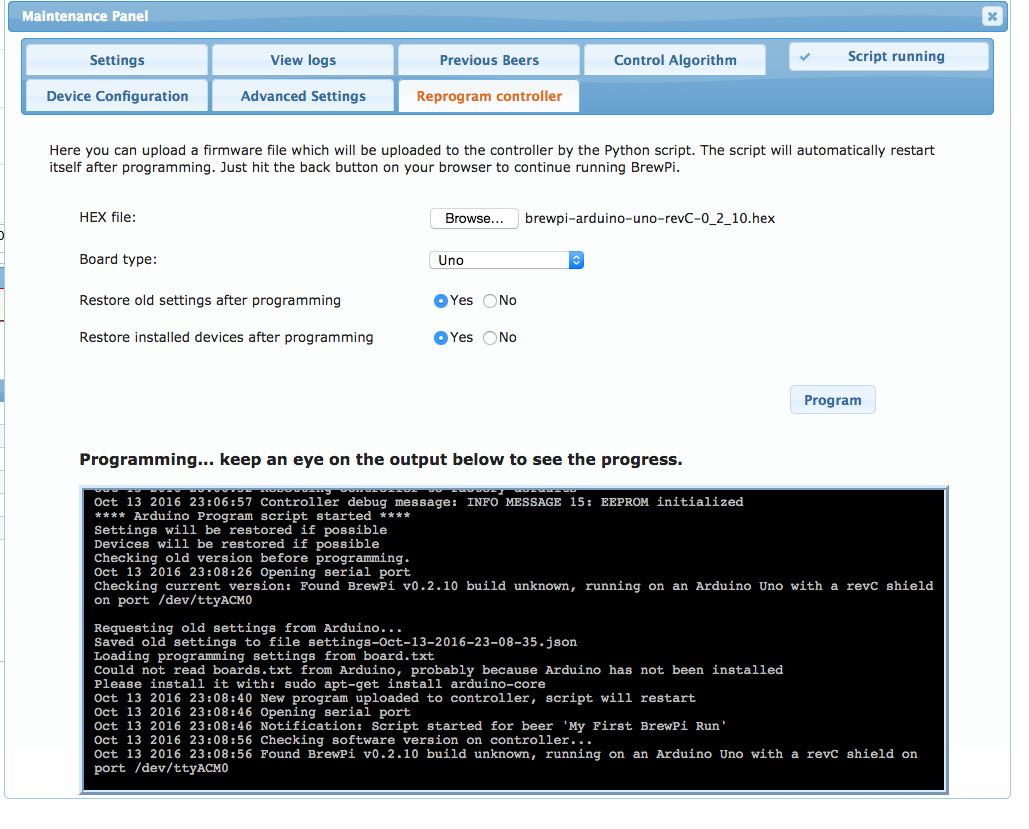This screenshot has width=1029, height=829.
Task: Click the 'Script started for beer' notification line
Action: point(410,726)
